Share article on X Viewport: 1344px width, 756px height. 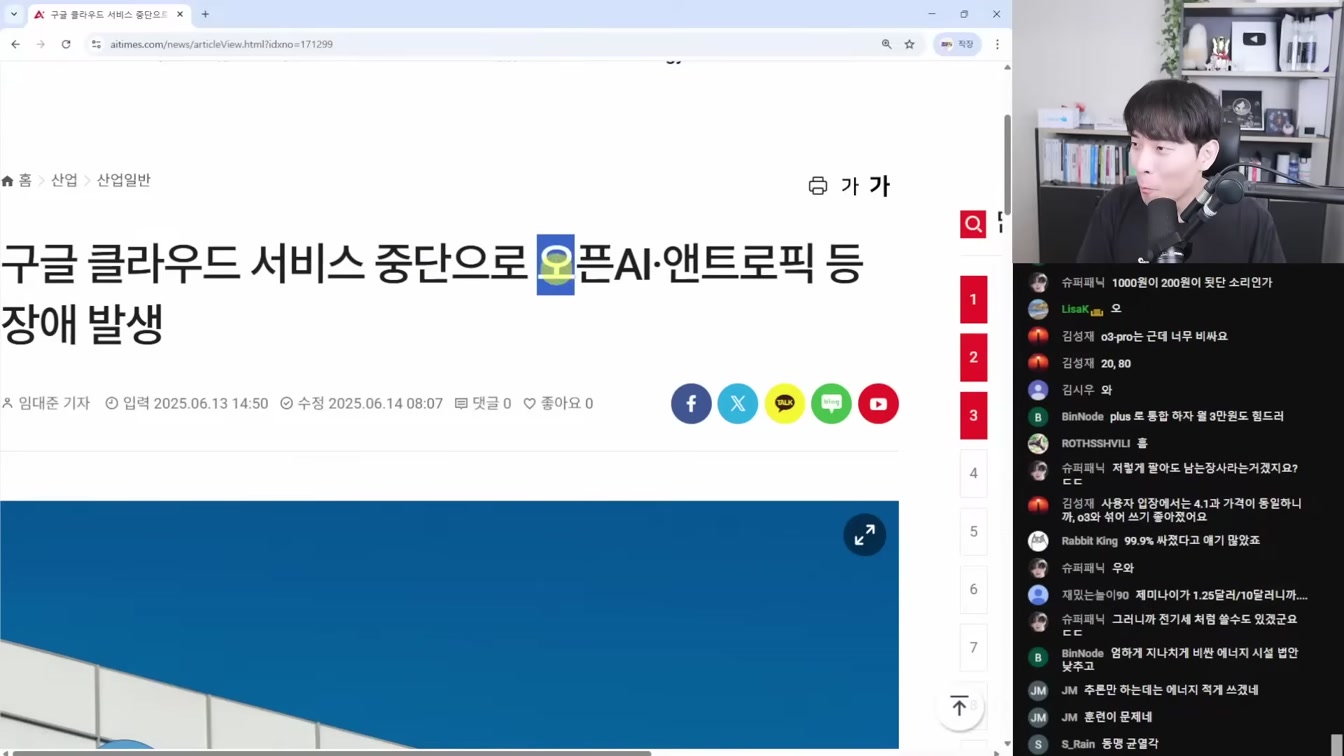[738, 404]
